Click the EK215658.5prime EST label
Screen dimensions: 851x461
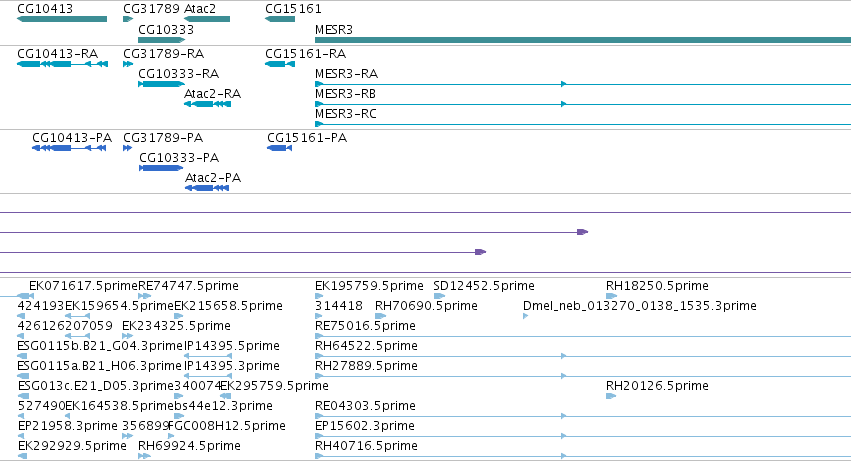(x=228, y=306)
